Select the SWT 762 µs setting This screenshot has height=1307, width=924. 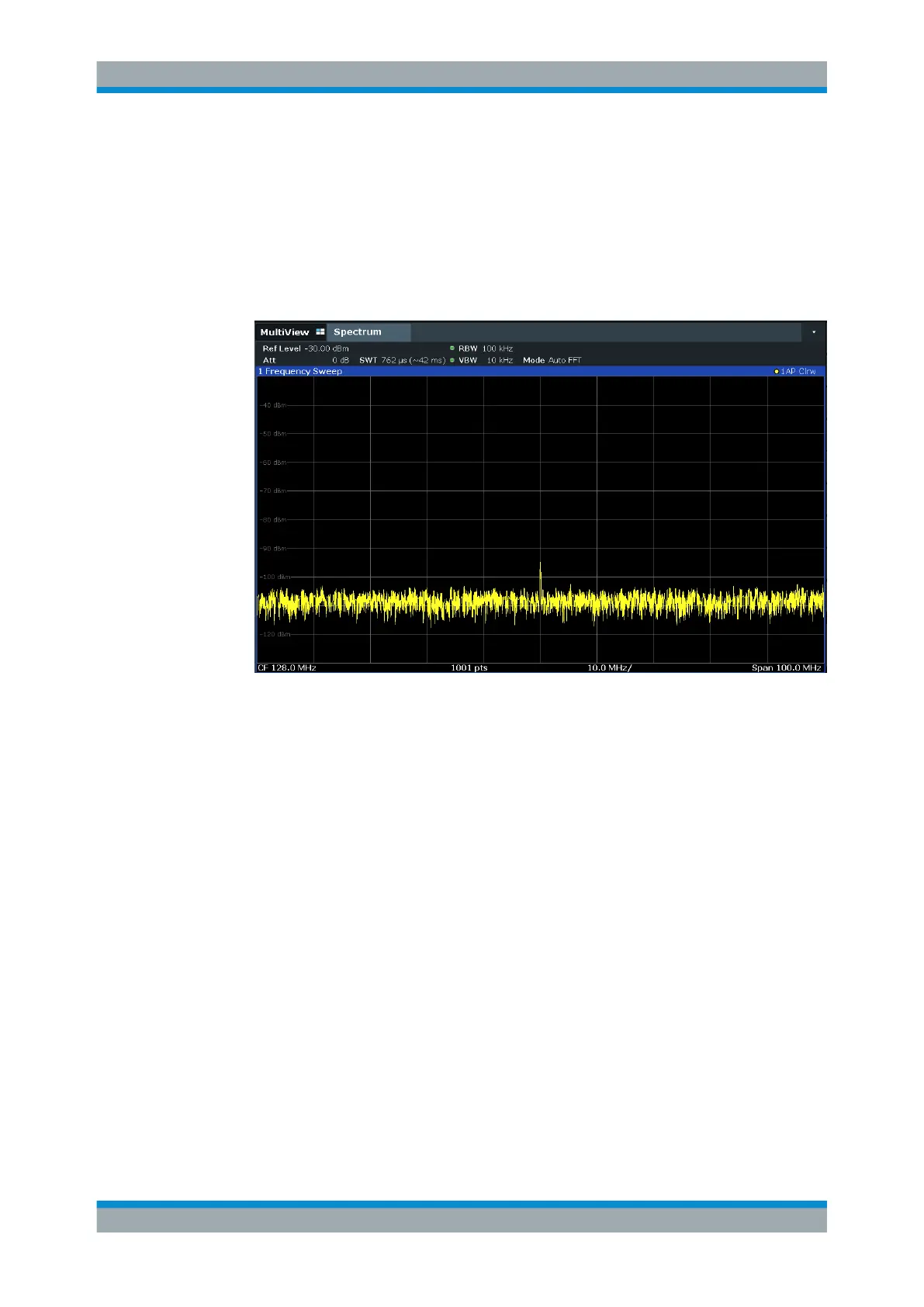point(402,360)
